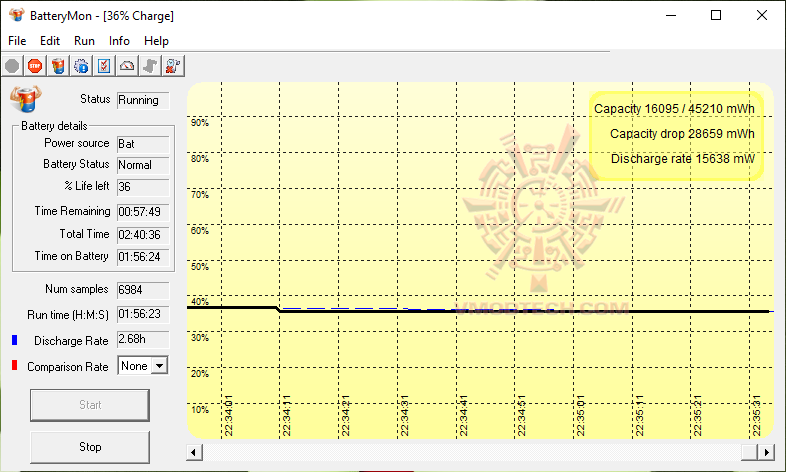Click the gear with blue info badge icon

[x=81, y=66]
